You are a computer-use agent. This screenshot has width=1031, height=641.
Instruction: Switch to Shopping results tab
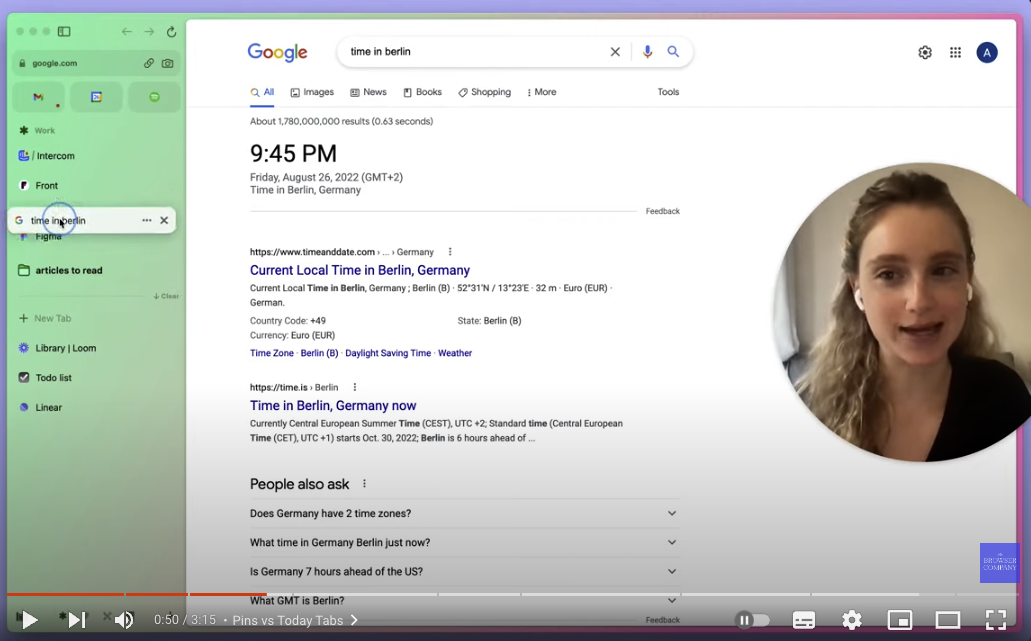click(485, 92)
